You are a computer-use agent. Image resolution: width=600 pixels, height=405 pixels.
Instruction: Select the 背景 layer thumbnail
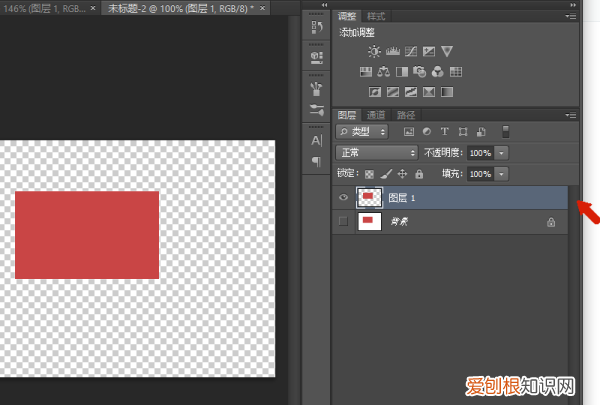coord(371,221)
